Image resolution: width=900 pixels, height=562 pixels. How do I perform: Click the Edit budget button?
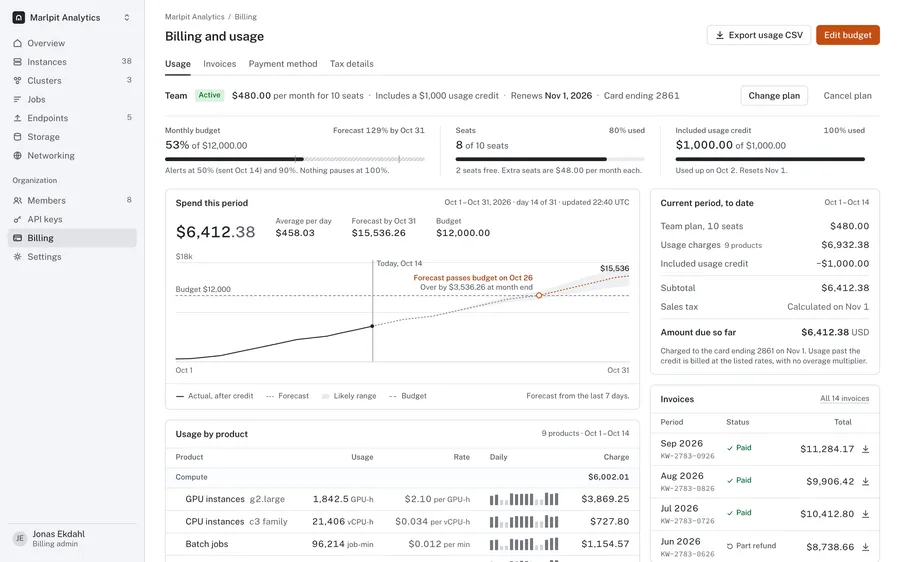848,35
